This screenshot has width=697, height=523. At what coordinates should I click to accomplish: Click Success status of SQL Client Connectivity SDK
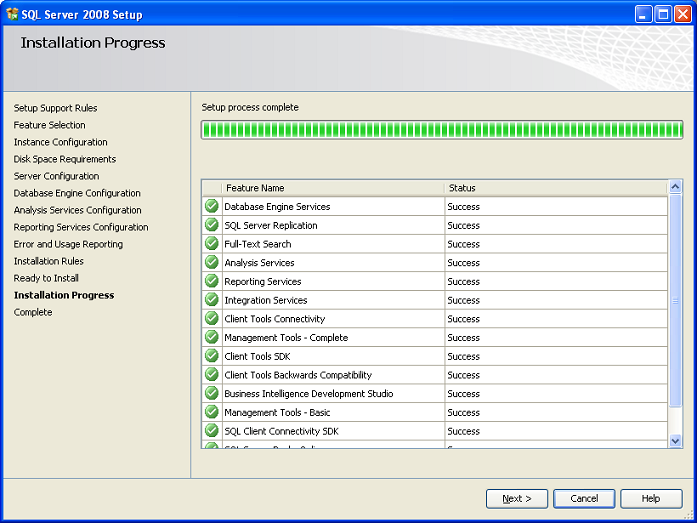463,431
